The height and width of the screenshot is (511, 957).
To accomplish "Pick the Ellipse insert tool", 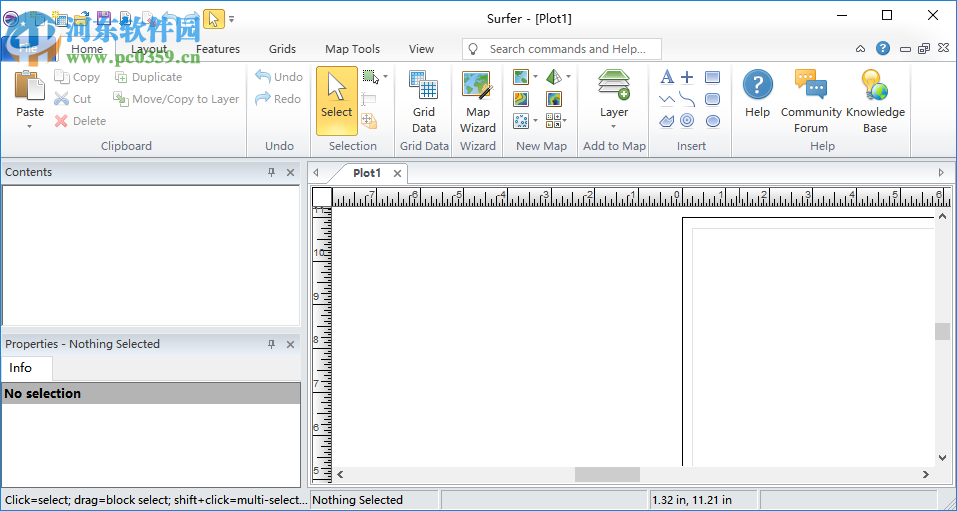I will [712, 121].
